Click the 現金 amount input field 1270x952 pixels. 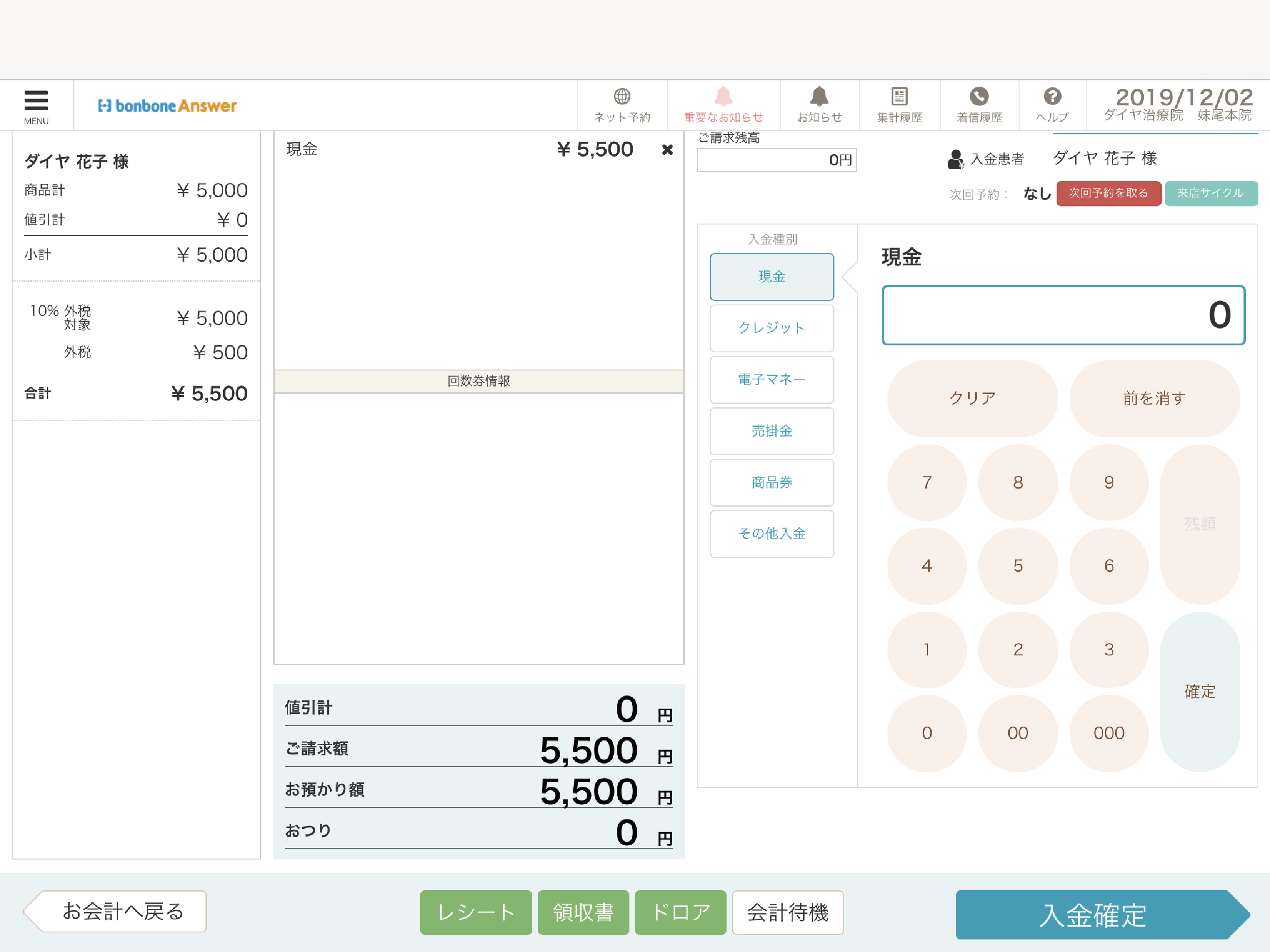pyautogui.click(x=1063, y=315)
